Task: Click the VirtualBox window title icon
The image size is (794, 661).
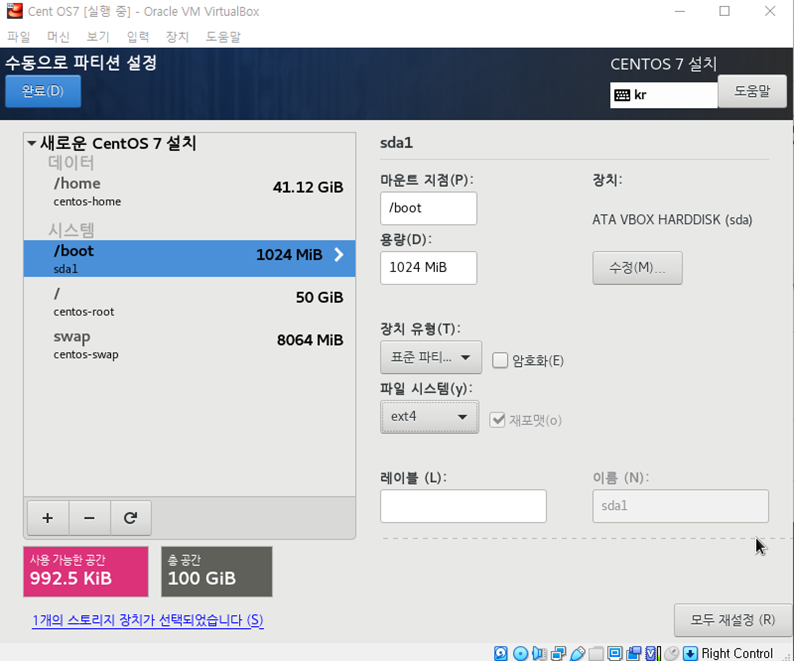Action: pos(15,11)
